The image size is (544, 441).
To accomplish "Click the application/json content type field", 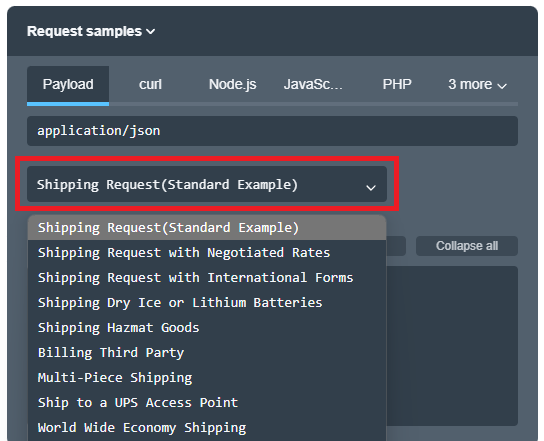I will [x=272, y=131].
